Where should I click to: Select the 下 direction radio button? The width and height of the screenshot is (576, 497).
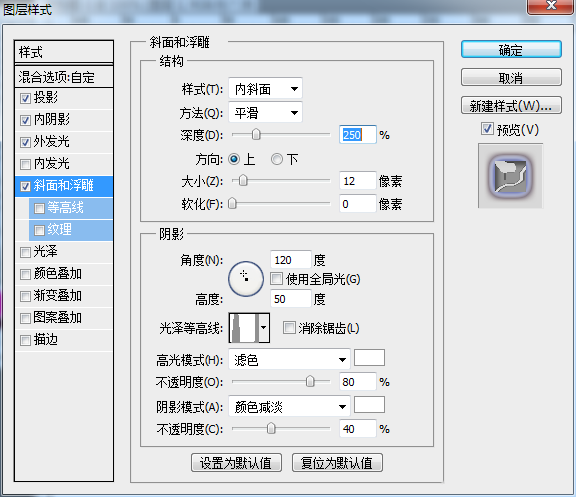(277, 159)
